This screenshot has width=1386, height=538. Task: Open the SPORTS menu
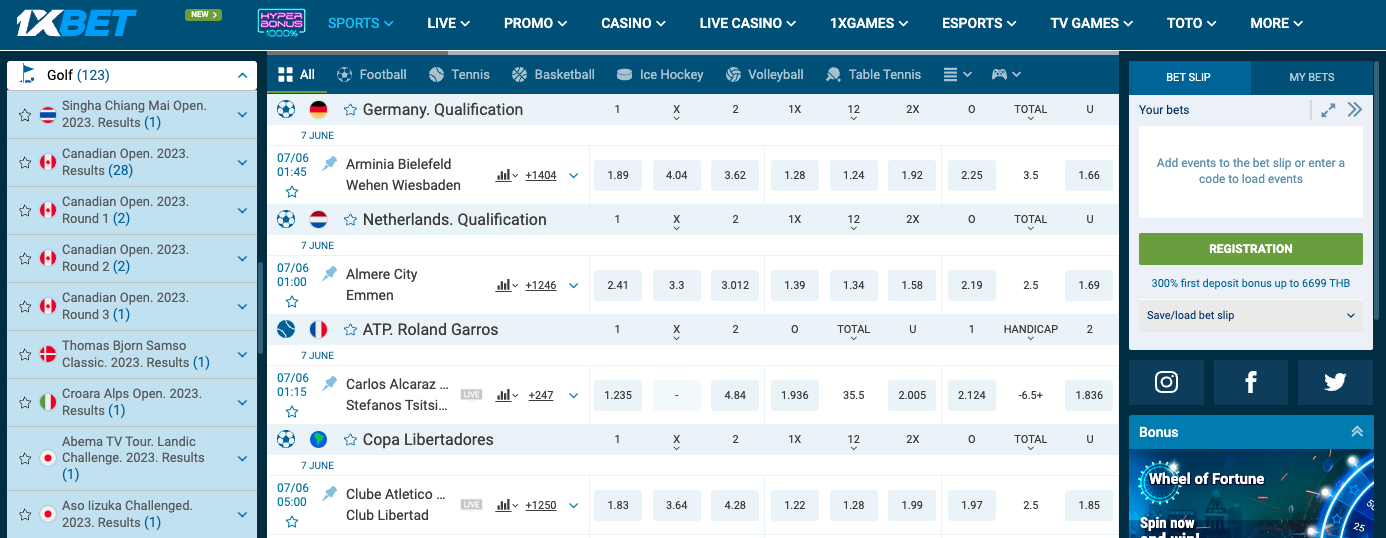360,23
